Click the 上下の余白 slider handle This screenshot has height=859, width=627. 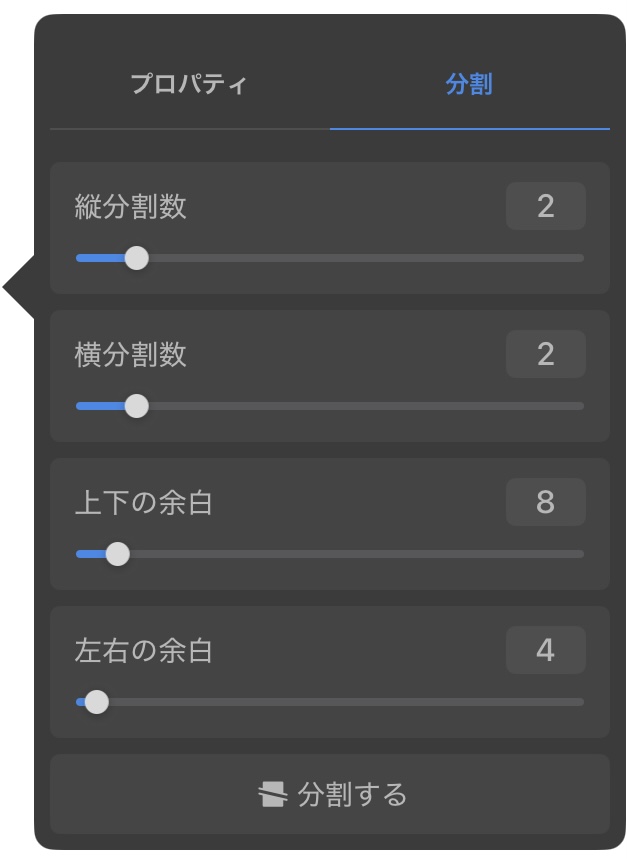[117, 554]
